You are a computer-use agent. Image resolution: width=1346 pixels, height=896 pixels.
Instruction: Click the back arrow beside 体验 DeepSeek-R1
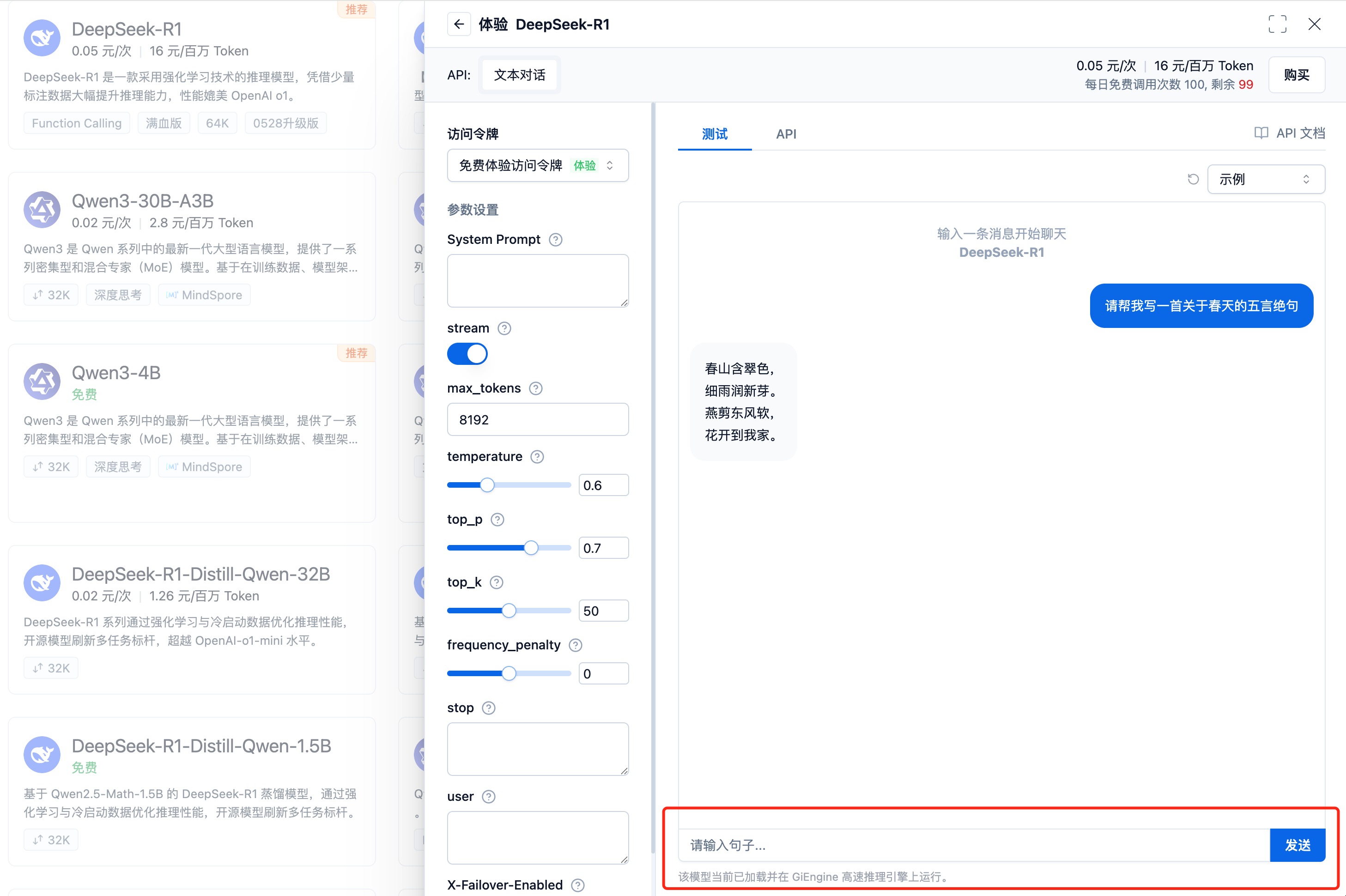click(458, 24)
